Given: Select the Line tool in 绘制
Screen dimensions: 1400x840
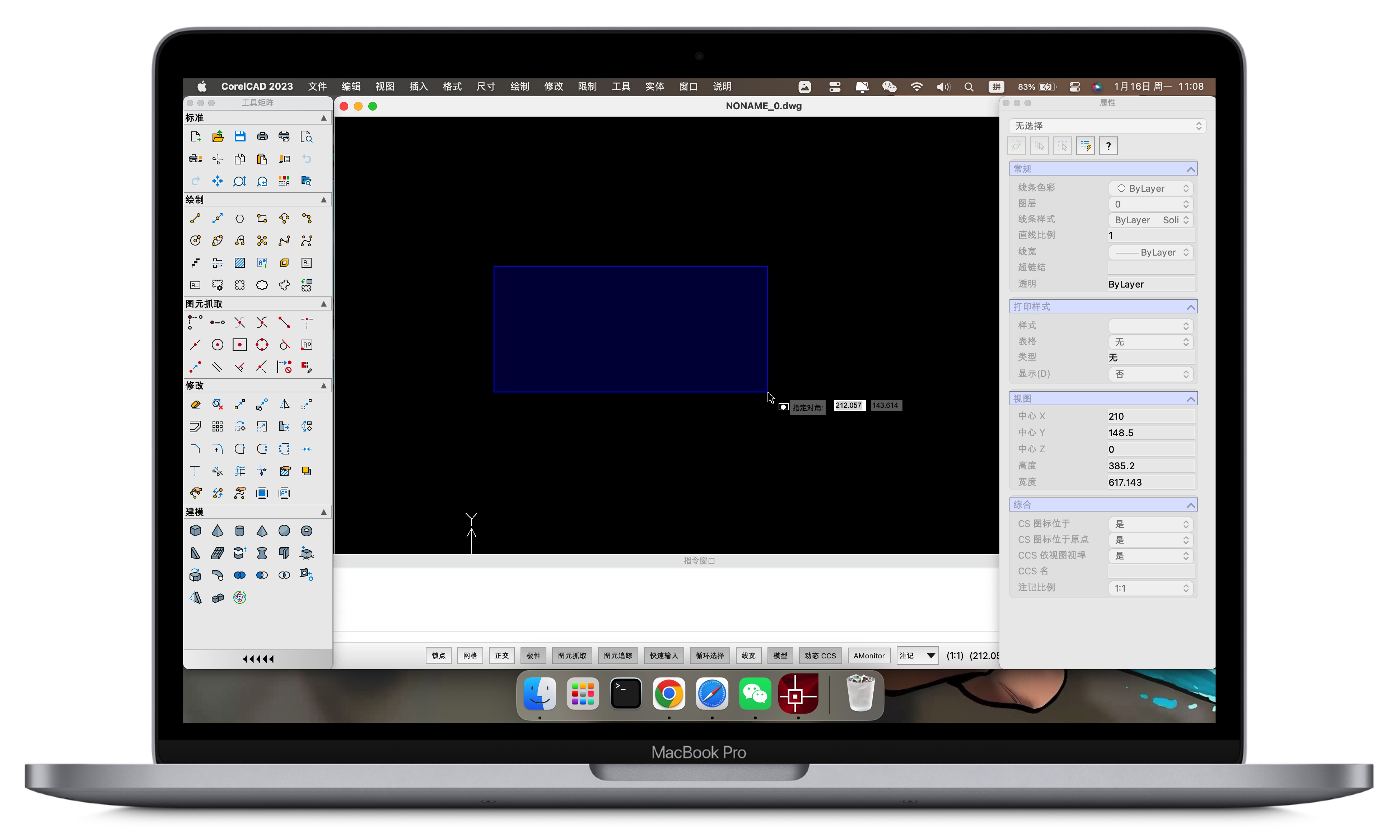Looking at the screenshot, I should pyautogui.click(x=195, y=219).
